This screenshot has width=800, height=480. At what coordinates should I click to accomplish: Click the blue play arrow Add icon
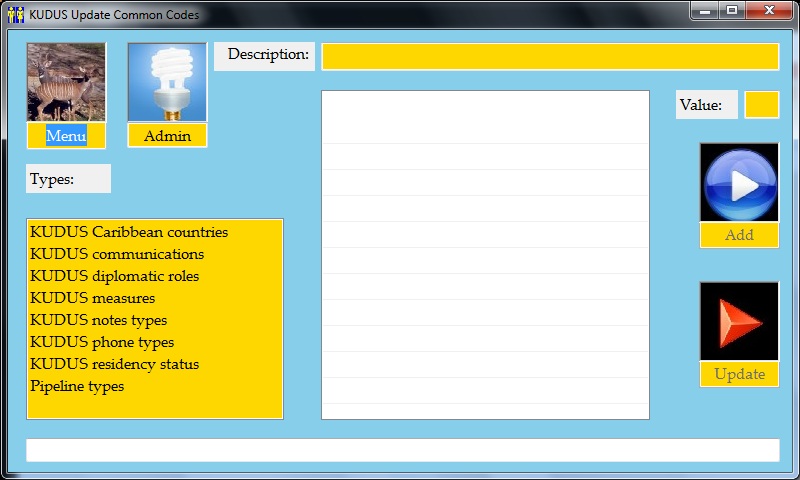point(739,183)
